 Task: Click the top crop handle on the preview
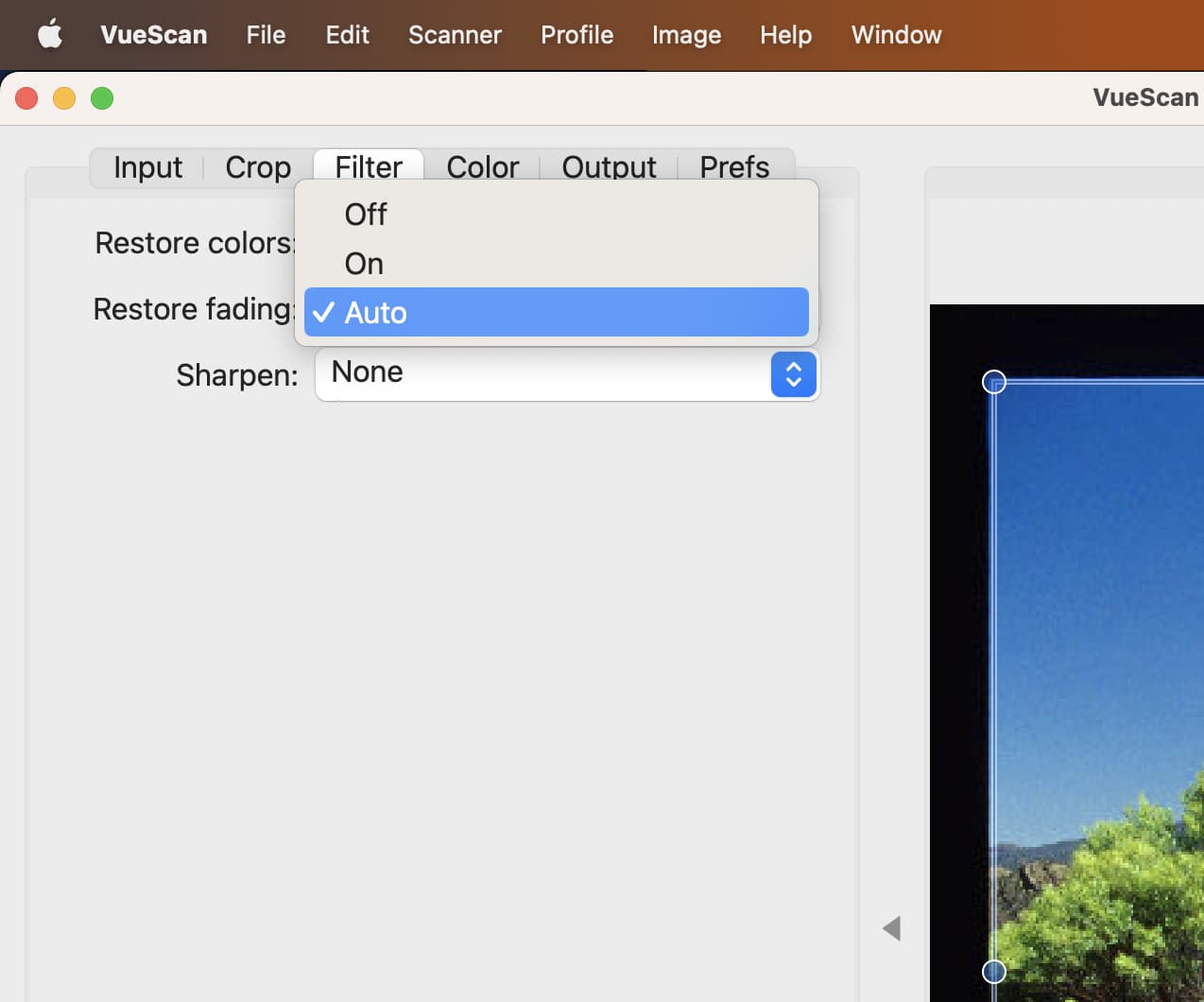click(994, 382)
